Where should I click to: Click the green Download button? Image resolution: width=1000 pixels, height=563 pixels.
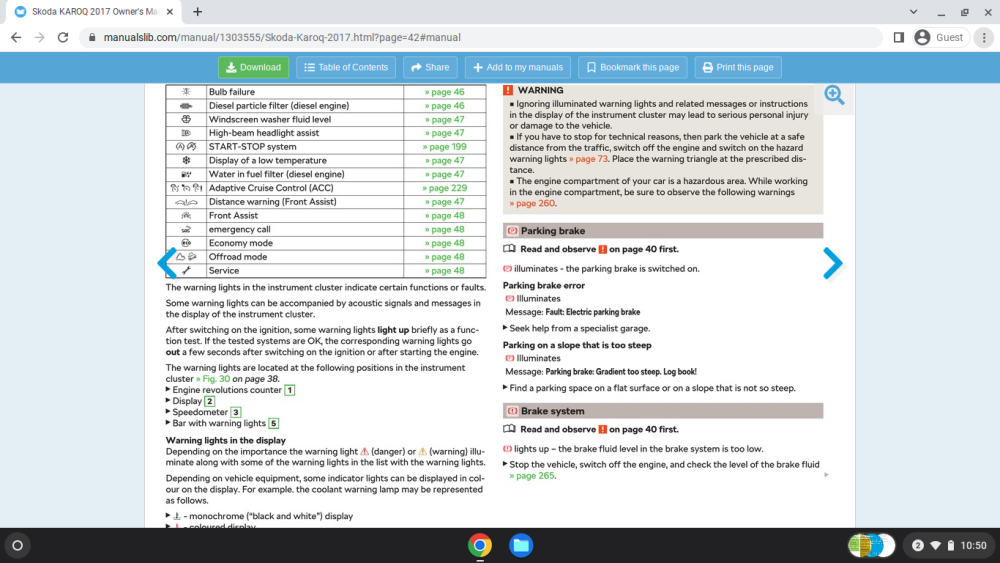(x=253, y=67)
